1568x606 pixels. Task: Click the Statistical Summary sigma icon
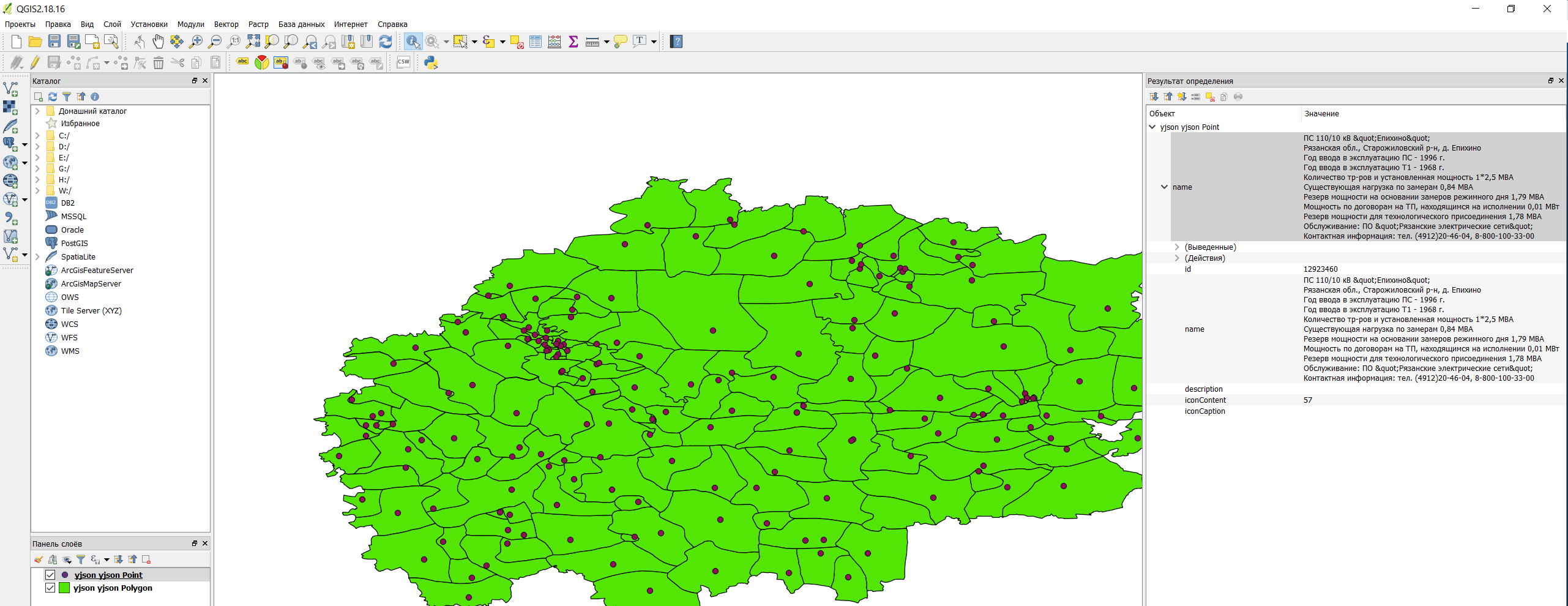(x=573, y=42)
